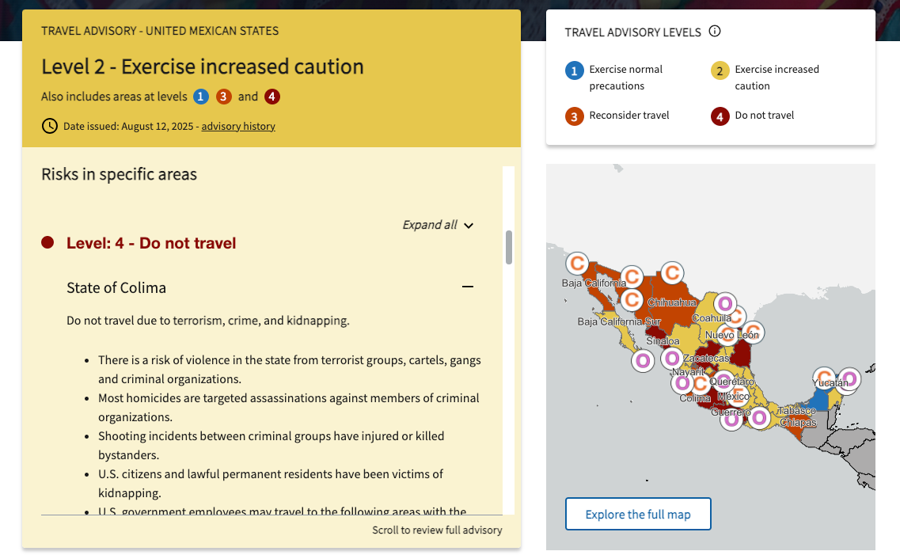Viewport: 900px width, 555px height.
Task: Click the C marker right of the Nuevo León label
Action: (x=752, y=332)
